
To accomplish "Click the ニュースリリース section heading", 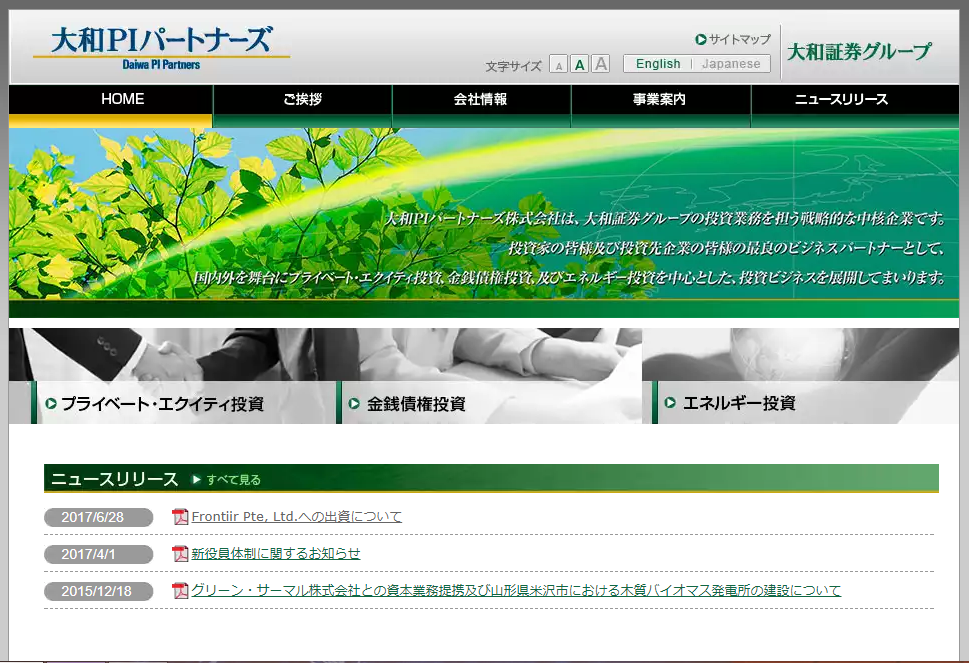I will (115, 479).
